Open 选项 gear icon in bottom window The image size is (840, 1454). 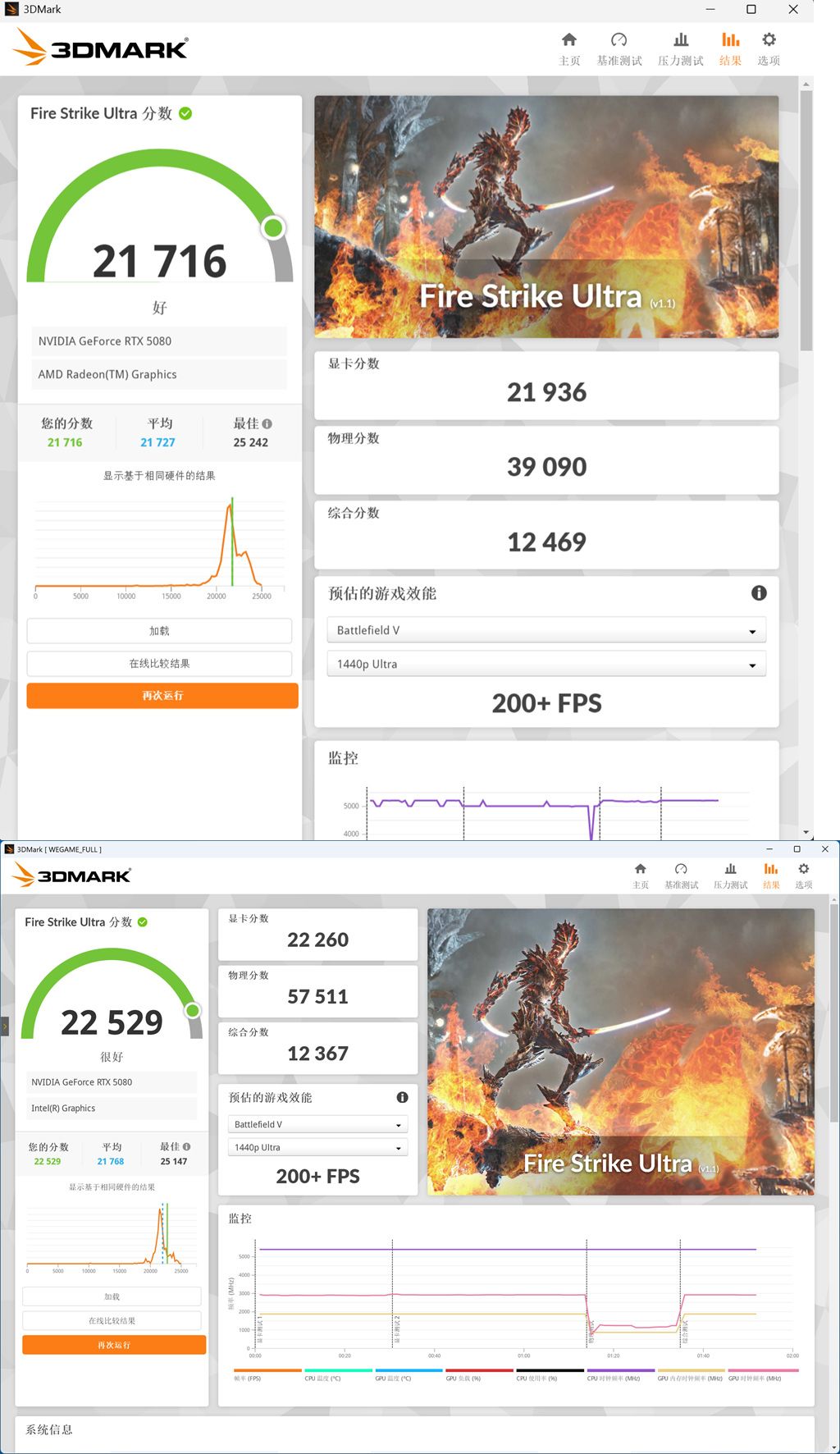tap(804, 869)
